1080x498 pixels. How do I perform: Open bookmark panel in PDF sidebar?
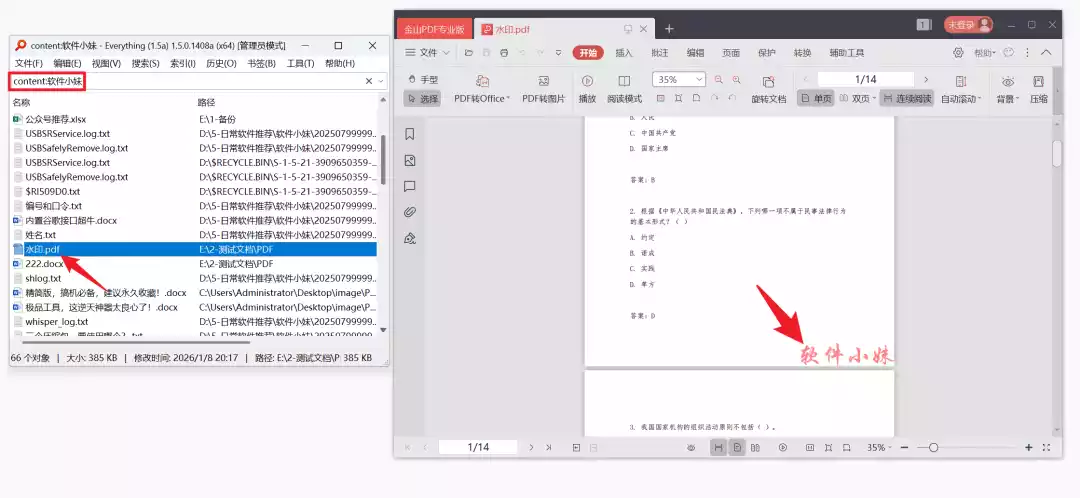410,134
